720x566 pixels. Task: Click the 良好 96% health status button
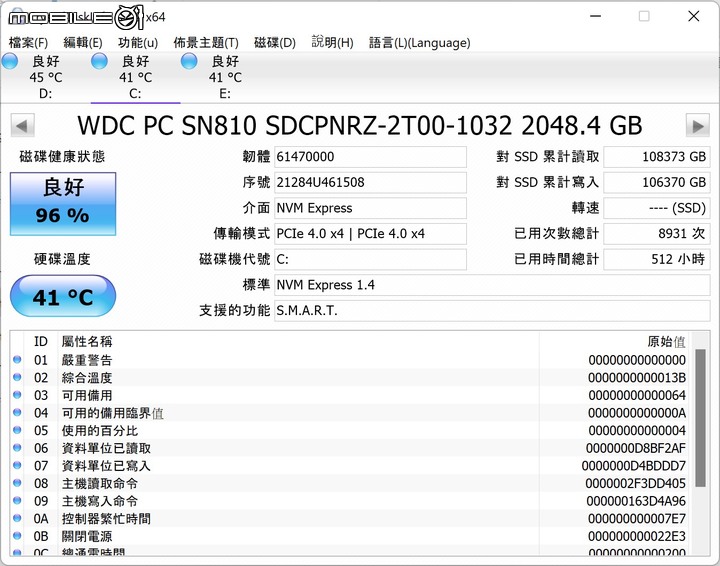(63, 204)
